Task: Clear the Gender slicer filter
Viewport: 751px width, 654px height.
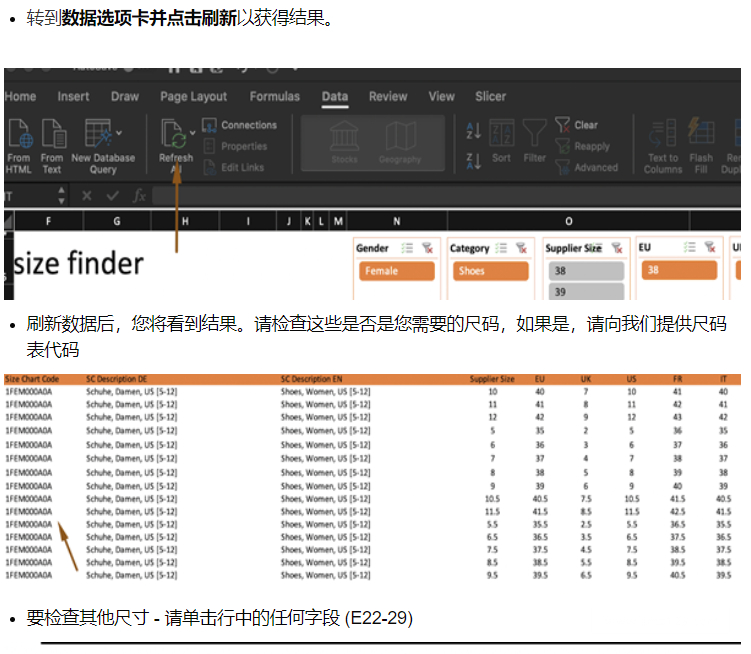Action: pos(428,248)
